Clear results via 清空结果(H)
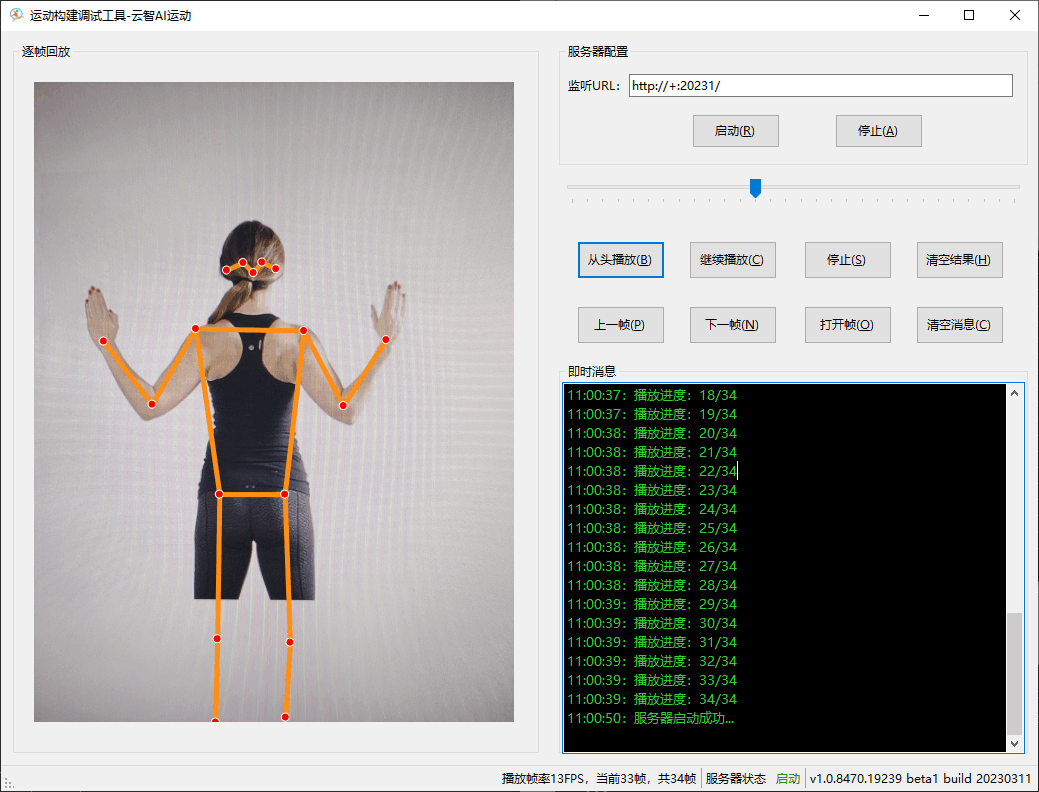The height and width of the screenshot is (792, 1039). [x=959, y=260]
